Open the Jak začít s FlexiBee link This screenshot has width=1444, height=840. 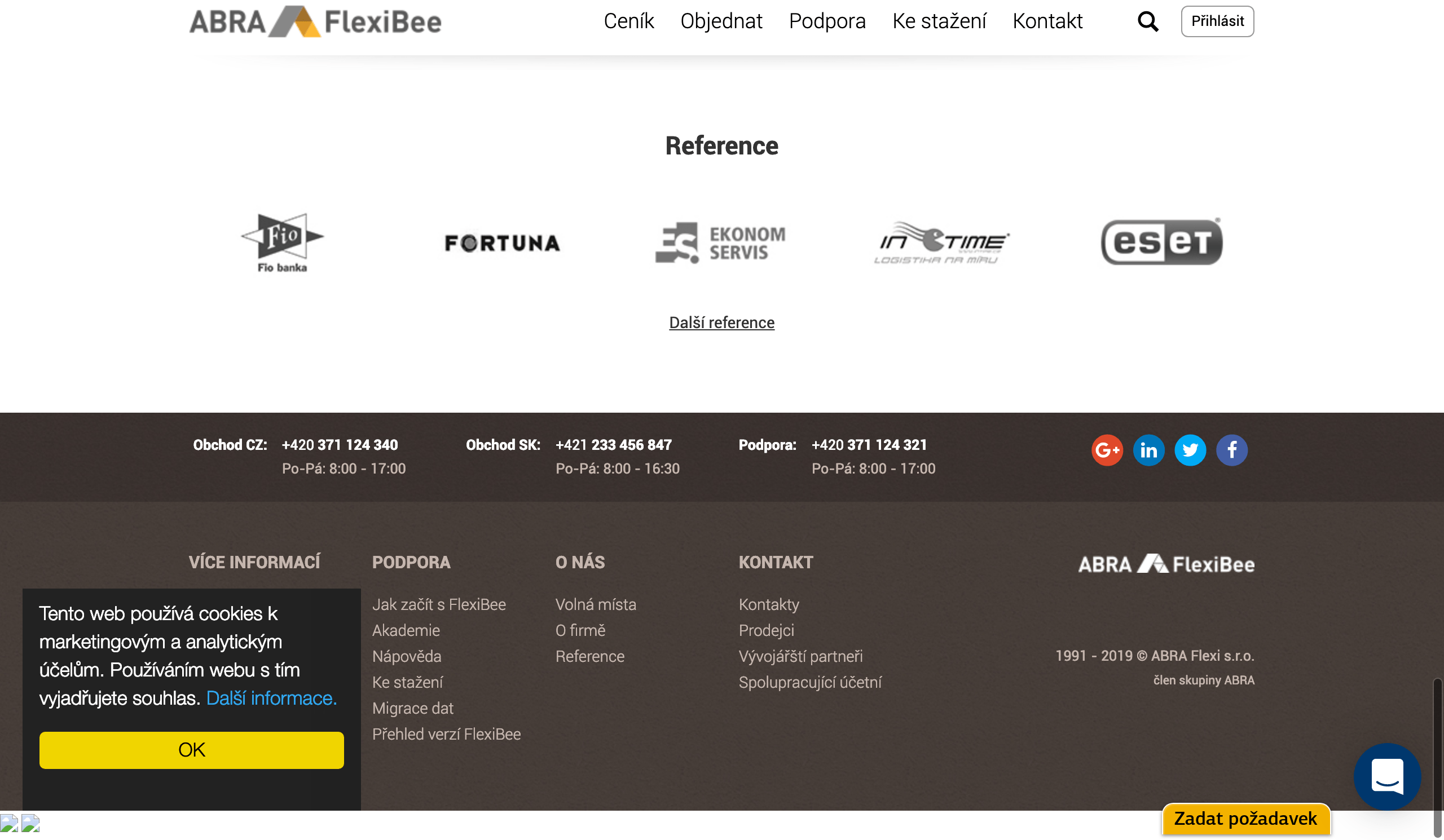coord(439,605)
